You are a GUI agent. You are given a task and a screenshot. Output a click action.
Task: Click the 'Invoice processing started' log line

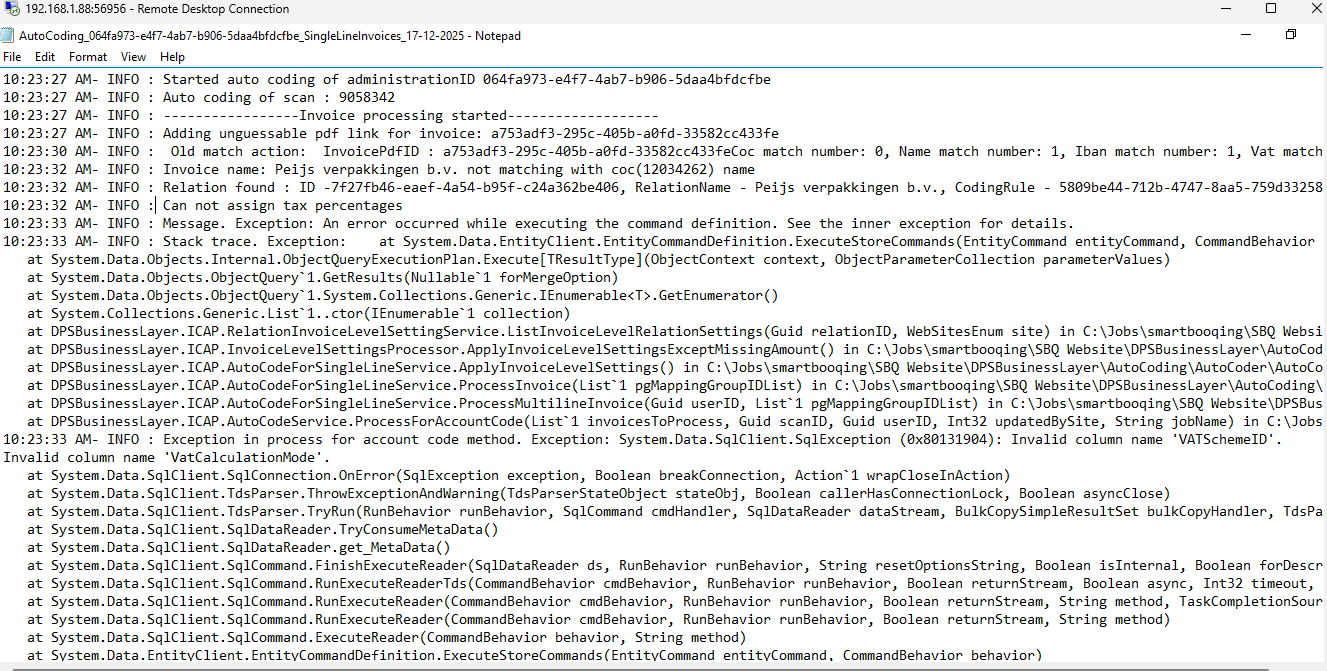tap(410, 116)
